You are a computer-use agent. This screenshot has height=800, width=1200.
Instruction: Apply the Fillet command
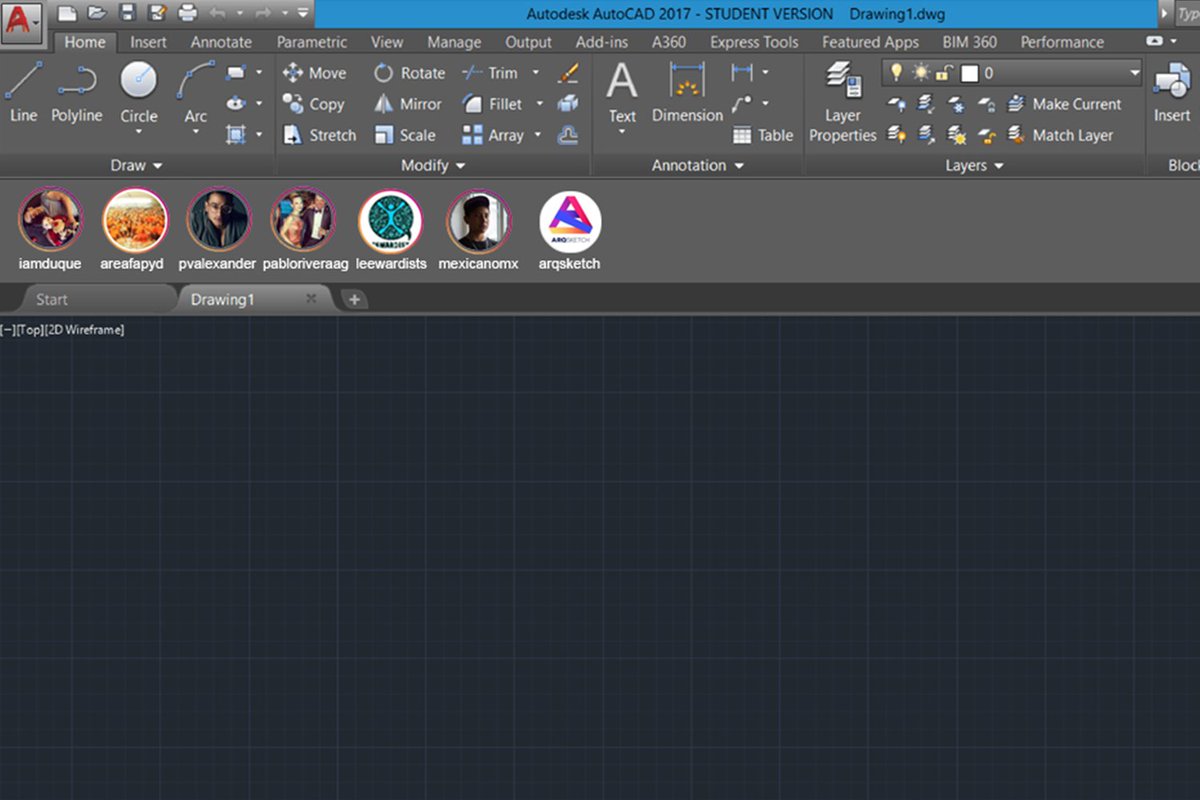pyautogui.click(x=492, y=104)
